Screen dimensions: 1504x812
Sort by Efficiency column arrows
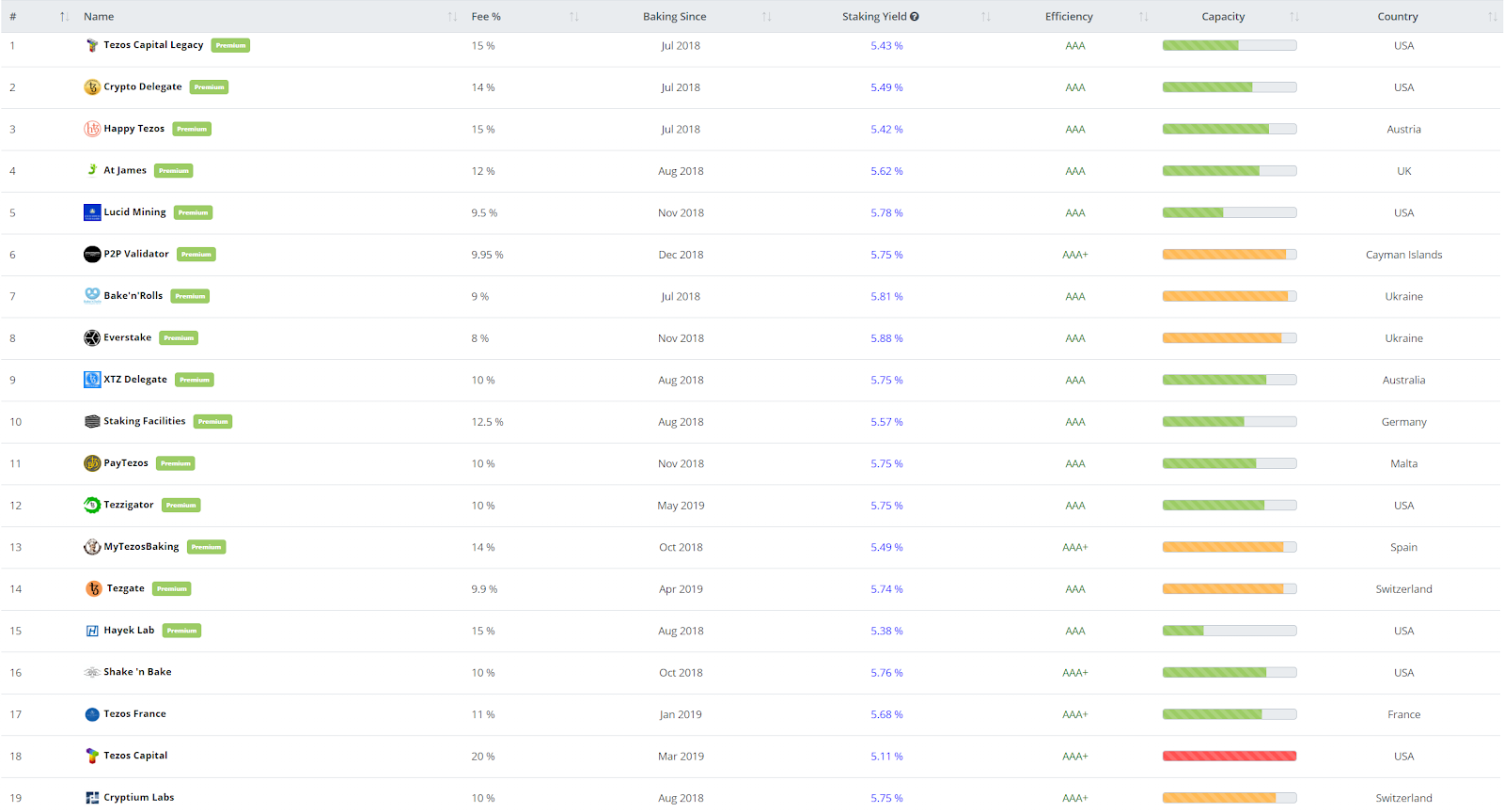1144,17
